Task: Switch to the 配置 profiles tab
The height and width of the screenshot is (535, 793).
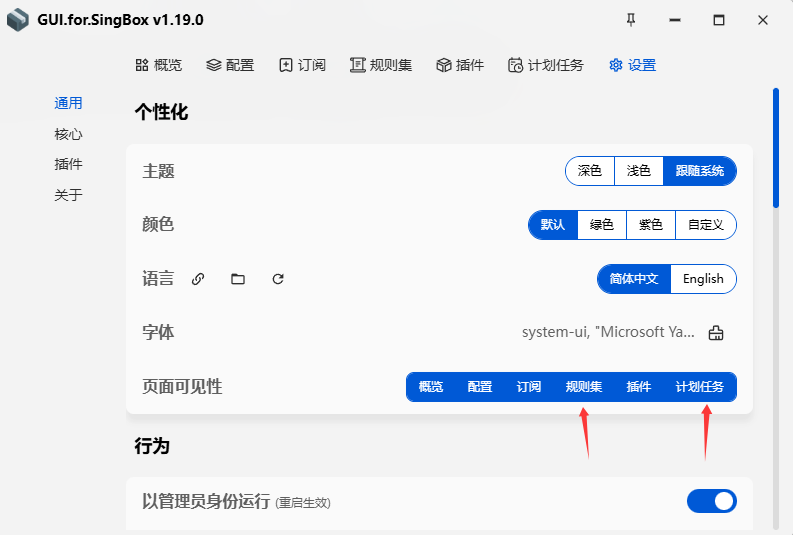Action: [x=230, y=65]
